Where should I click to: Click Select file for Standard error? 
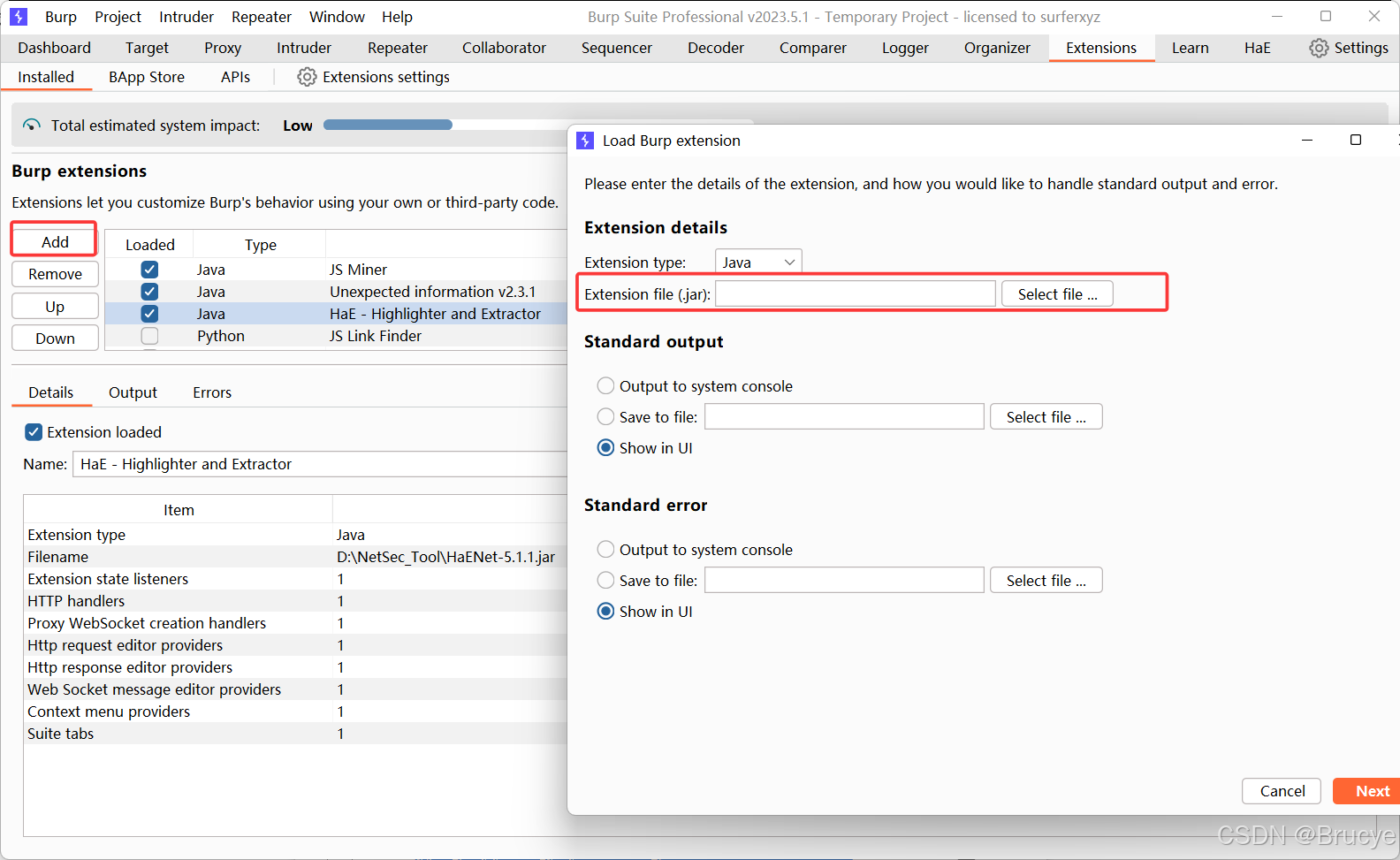(1046, 581)
